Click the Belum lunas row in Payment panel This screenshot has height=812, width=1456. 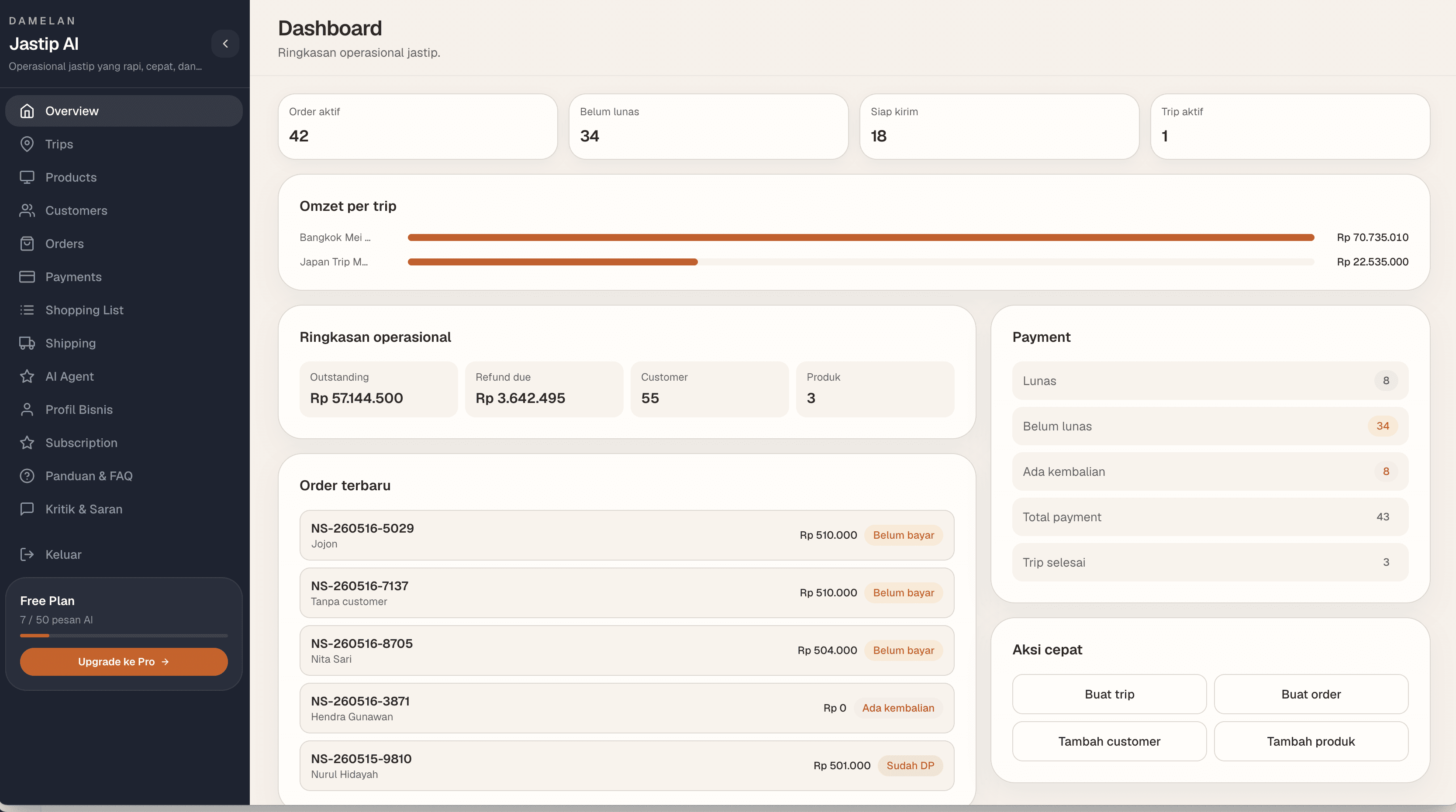1210,426
